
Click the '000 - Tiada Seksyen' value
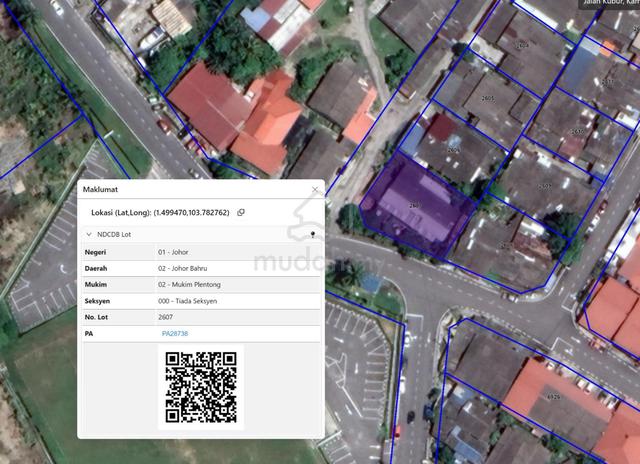pyautogui.click(x=187, y=301)
